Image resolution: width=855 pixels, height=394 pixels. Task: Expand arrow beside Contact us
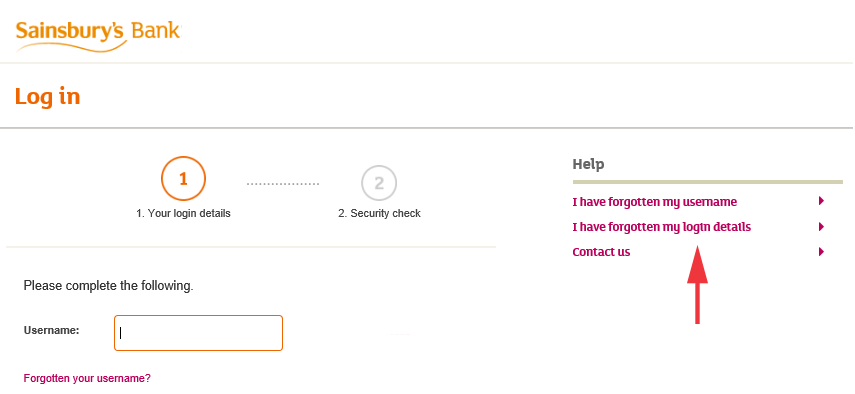[x=821, y=252]
